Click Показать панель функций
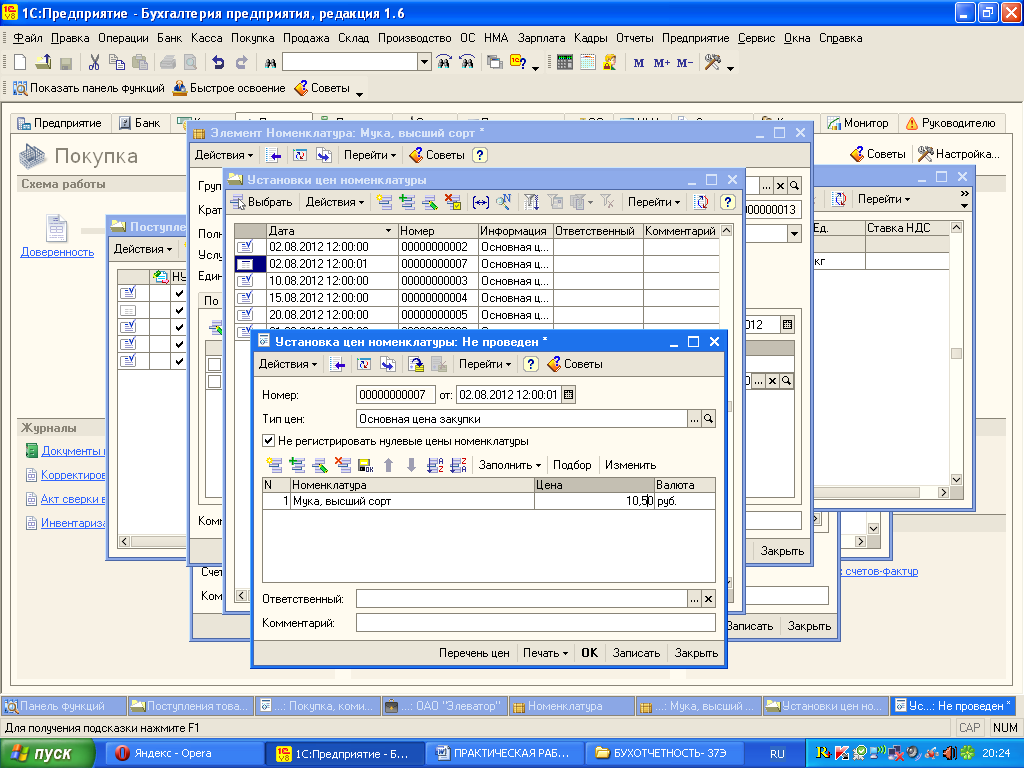1024x768 pixels. click(89, 88)
